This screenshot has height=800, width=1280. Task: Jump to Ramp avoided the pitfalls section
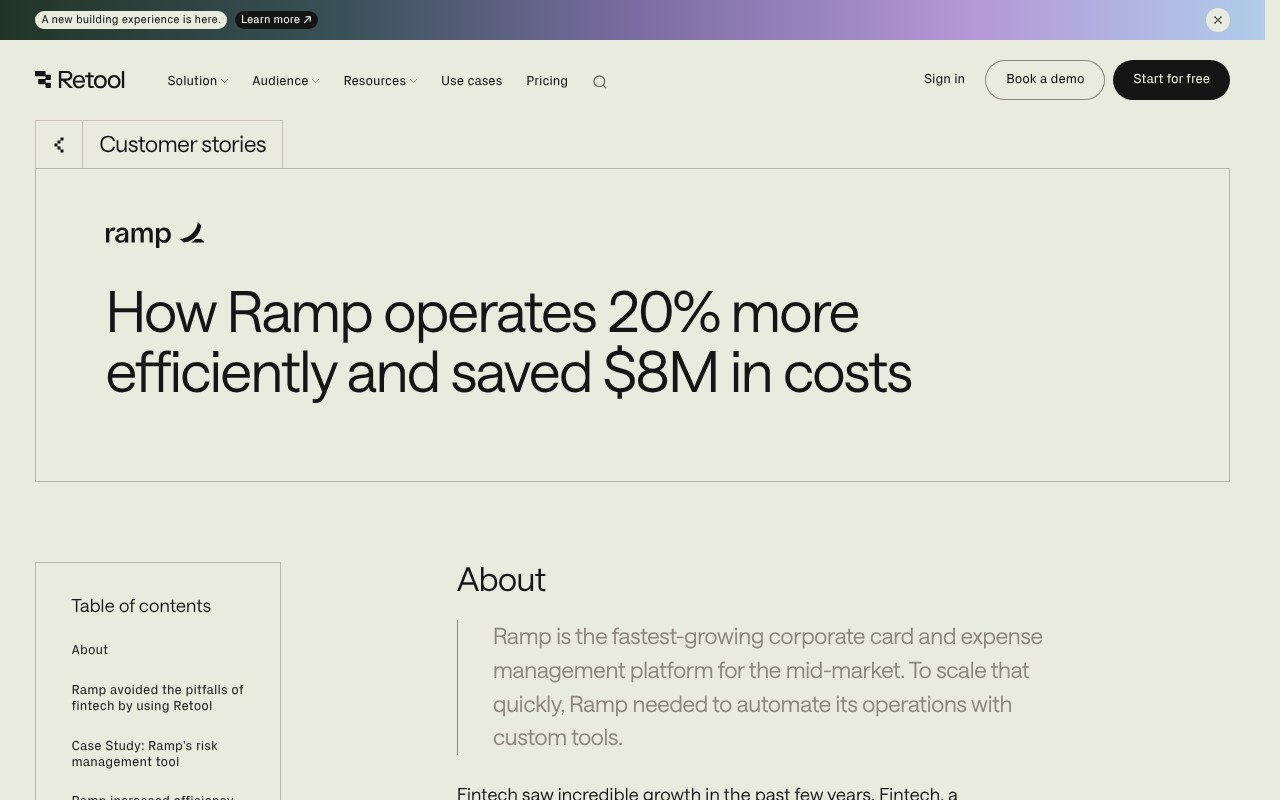point(158,698)
